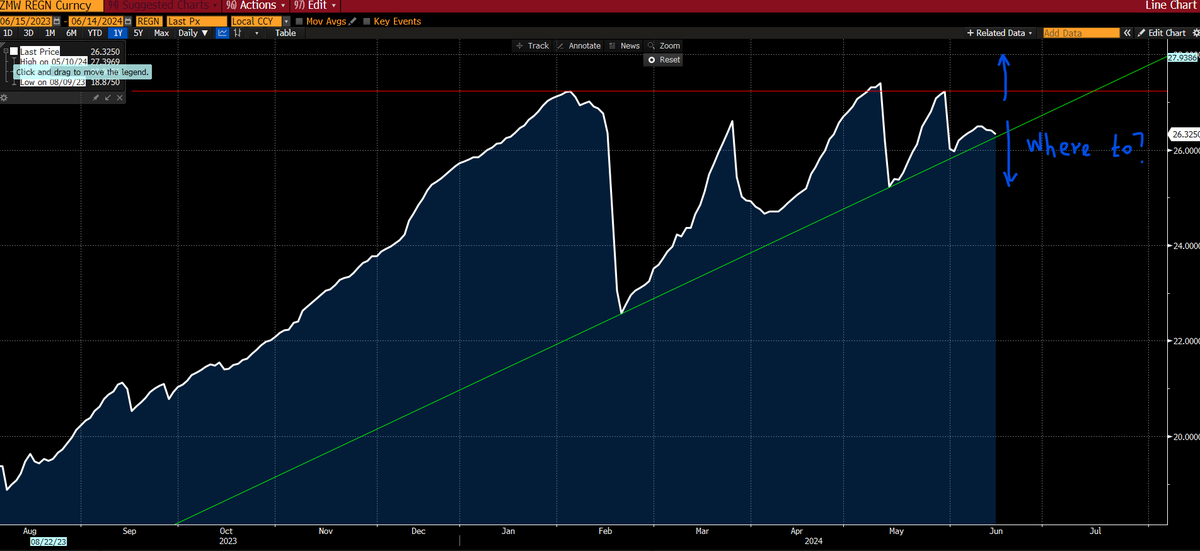Click the Mov Avgs pencil edit icon
This screenshot has width=1200, height=551.
352,21
